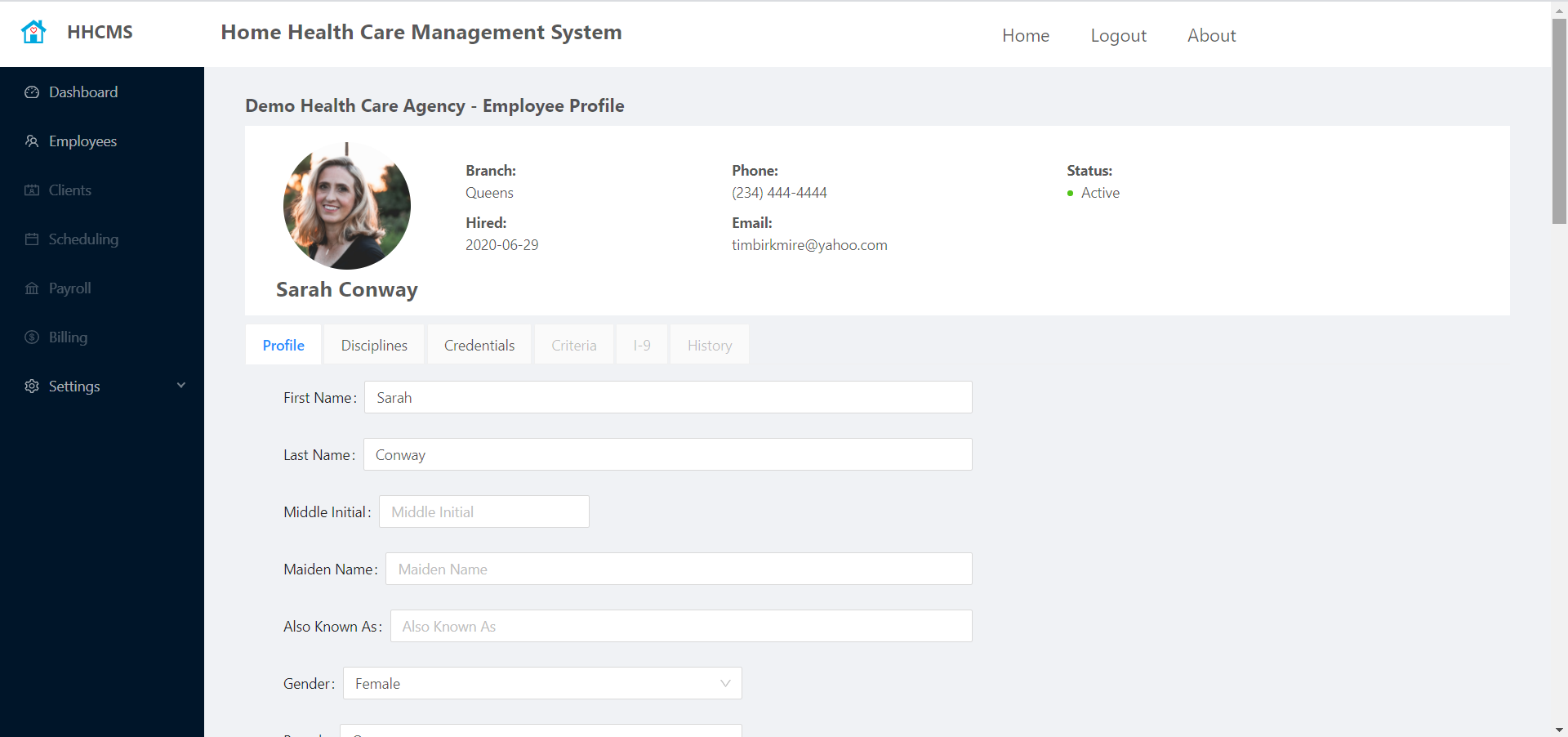The height and width of the screenshot is (737, 1568).
Task: Click the vertical page scrollbar thumb
Action: coord(1559,121)
